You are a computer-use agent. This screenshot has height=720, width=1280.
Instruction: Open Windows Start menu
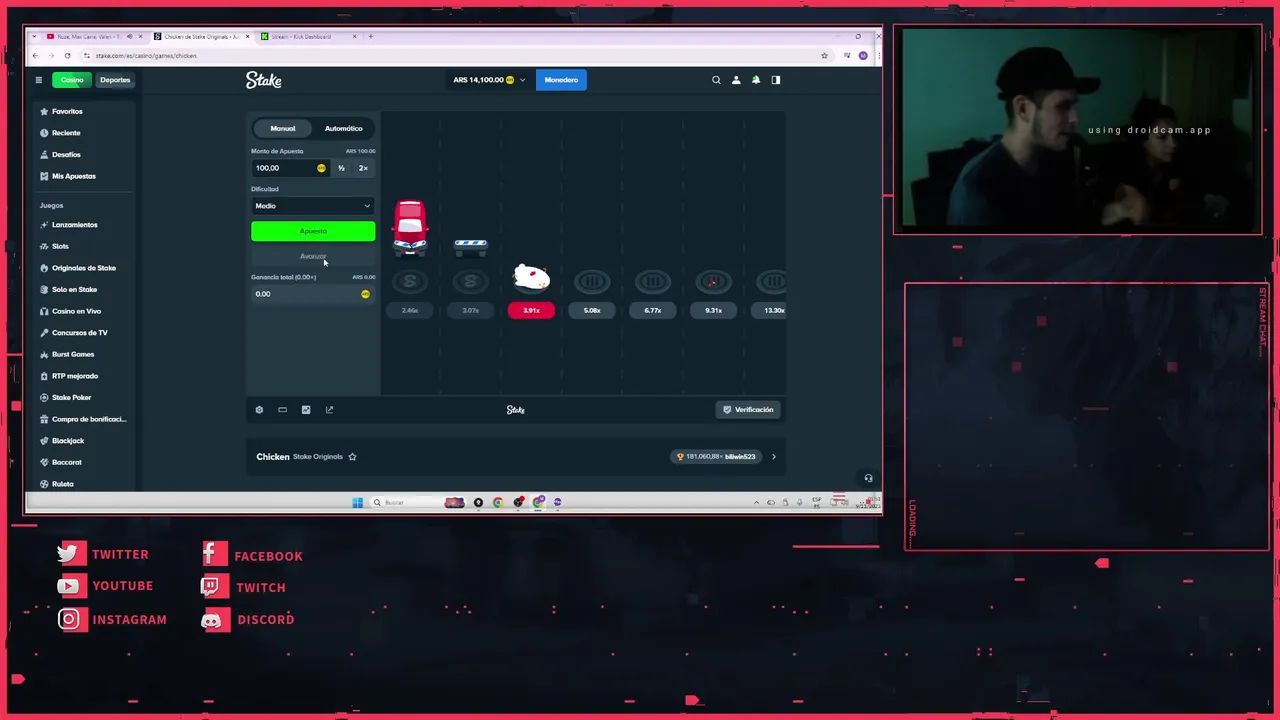357,502
